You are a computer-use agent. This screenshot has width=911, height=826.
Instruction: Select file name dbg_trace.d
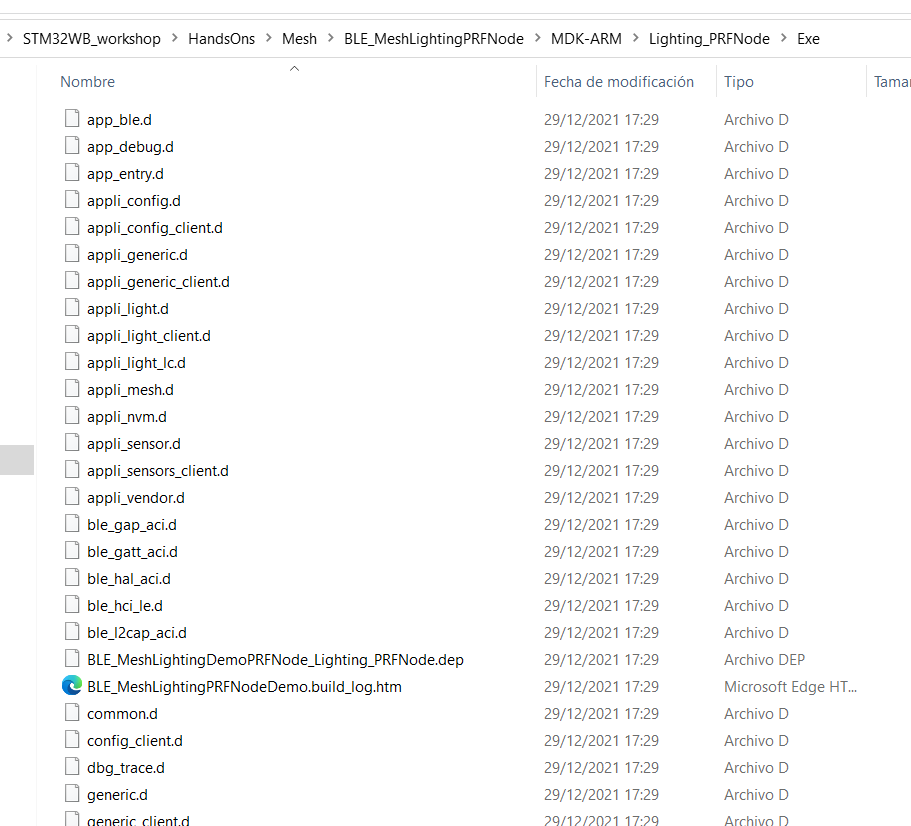[125, 768]
